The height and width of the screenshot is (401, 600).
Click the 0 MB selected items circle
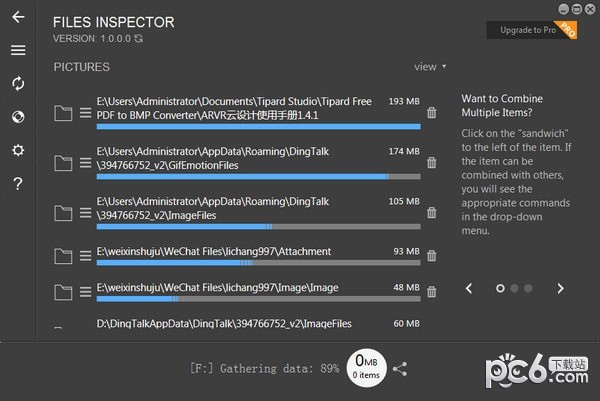pyautogui.click(x=366, y=367)
